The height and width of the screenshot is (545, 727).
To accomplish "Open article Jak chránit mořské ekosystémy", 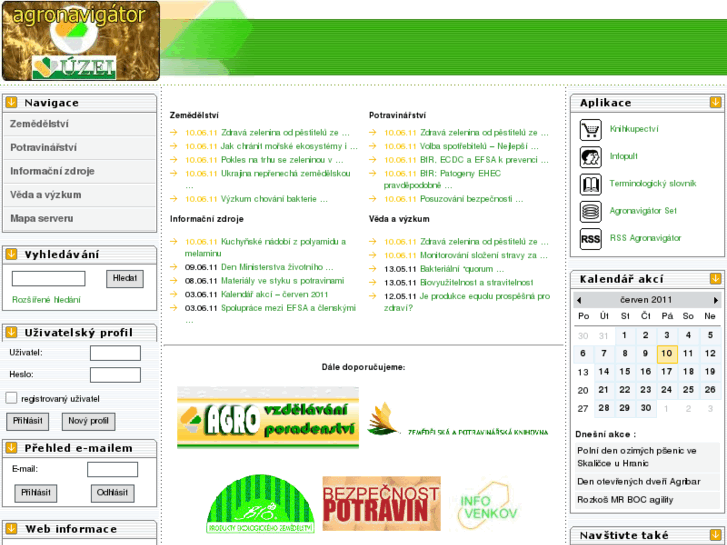I will (289, 147).
